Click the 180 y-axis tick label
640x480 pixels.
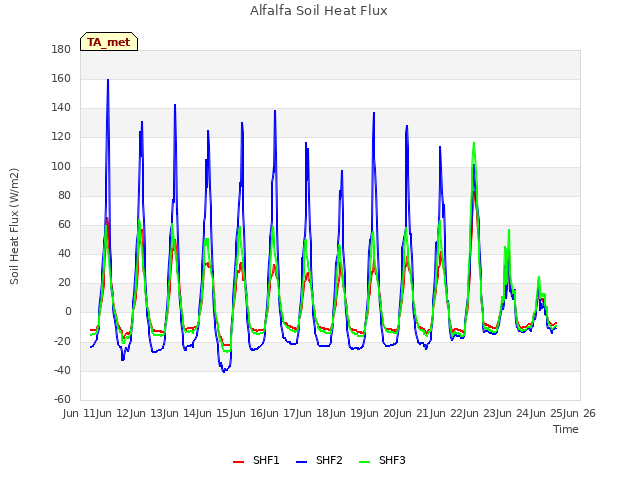point(61,49)
